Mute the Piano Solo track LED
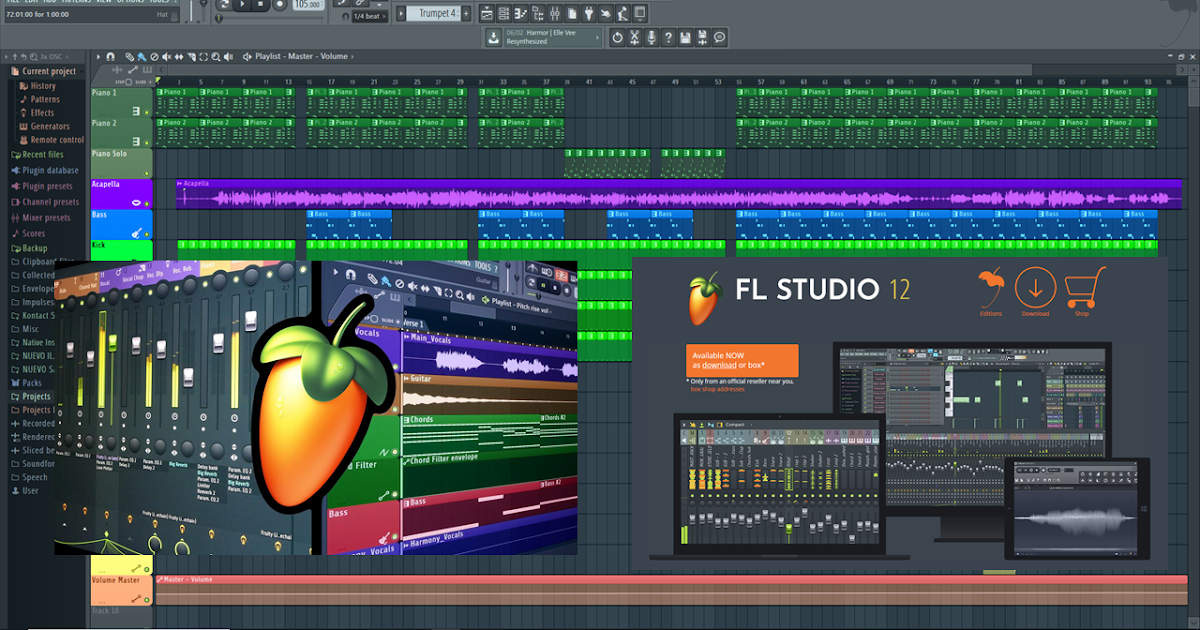The width and height of the screenshot is (1200, 630). [147, 173]
